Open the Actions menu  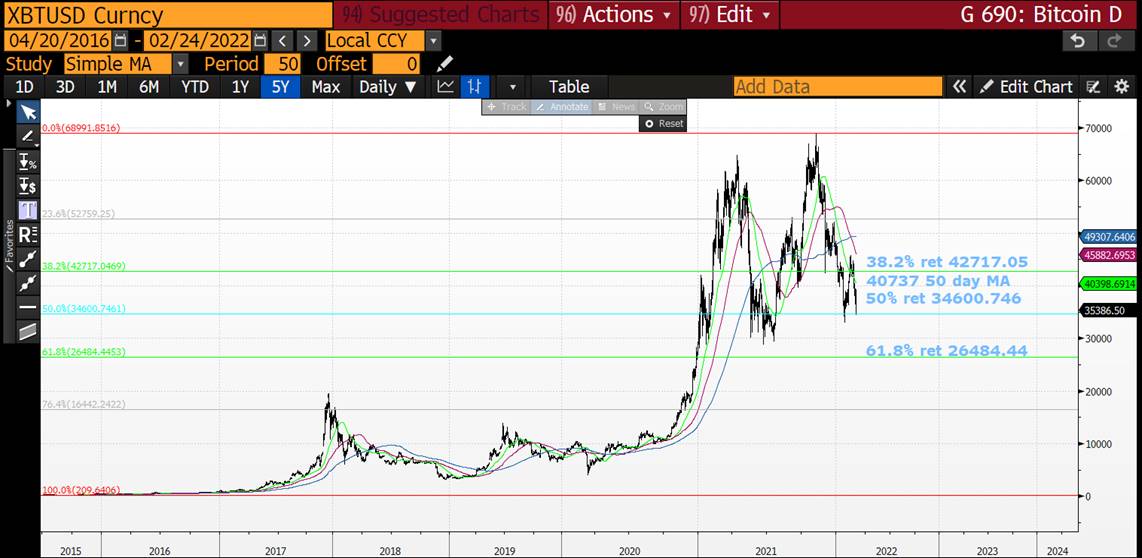[x=617, y=15]
